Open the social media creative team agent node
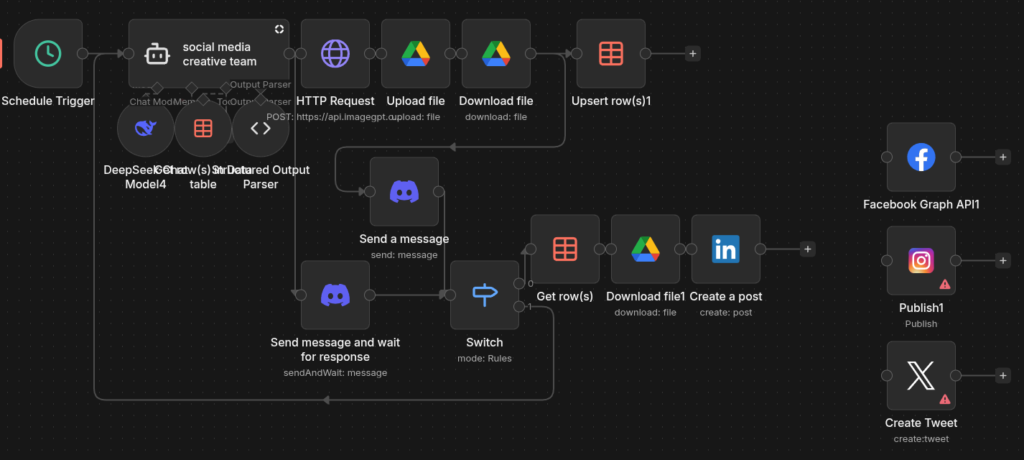The width and height of the screenshot is (1024, 460). (x=208, y=54)
